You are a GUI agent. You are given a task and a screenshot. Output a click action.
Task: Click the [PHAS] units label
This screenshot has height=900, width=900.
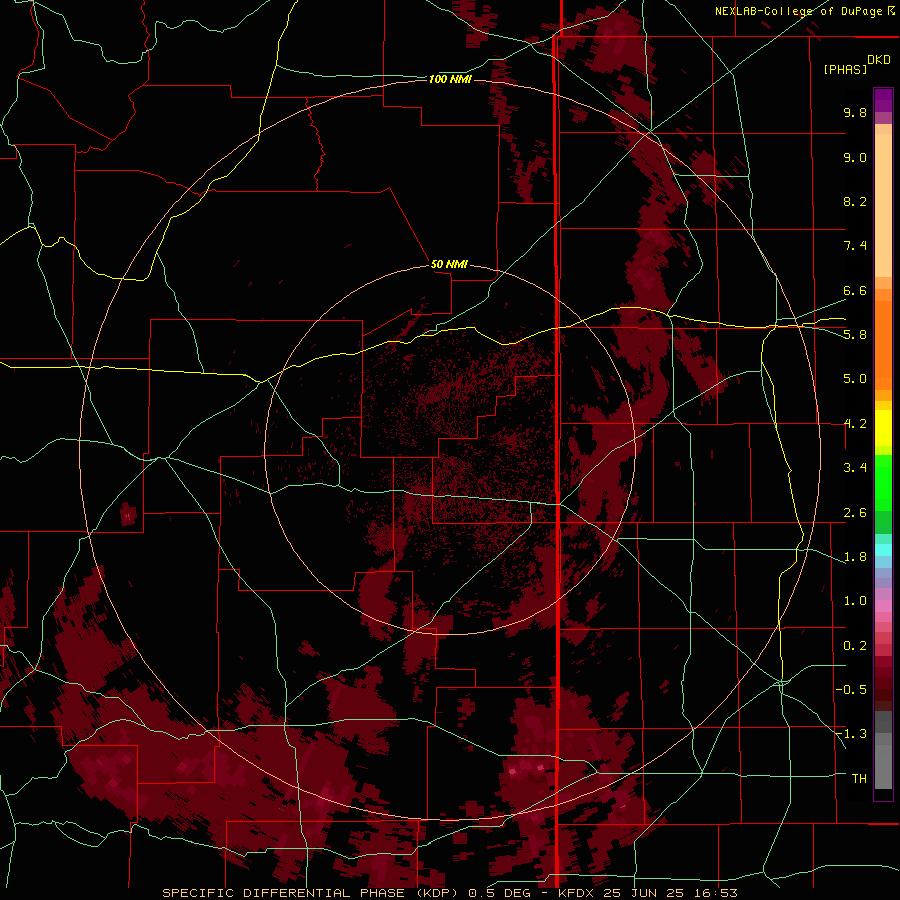pyautogui.click(x=845, y=69)
